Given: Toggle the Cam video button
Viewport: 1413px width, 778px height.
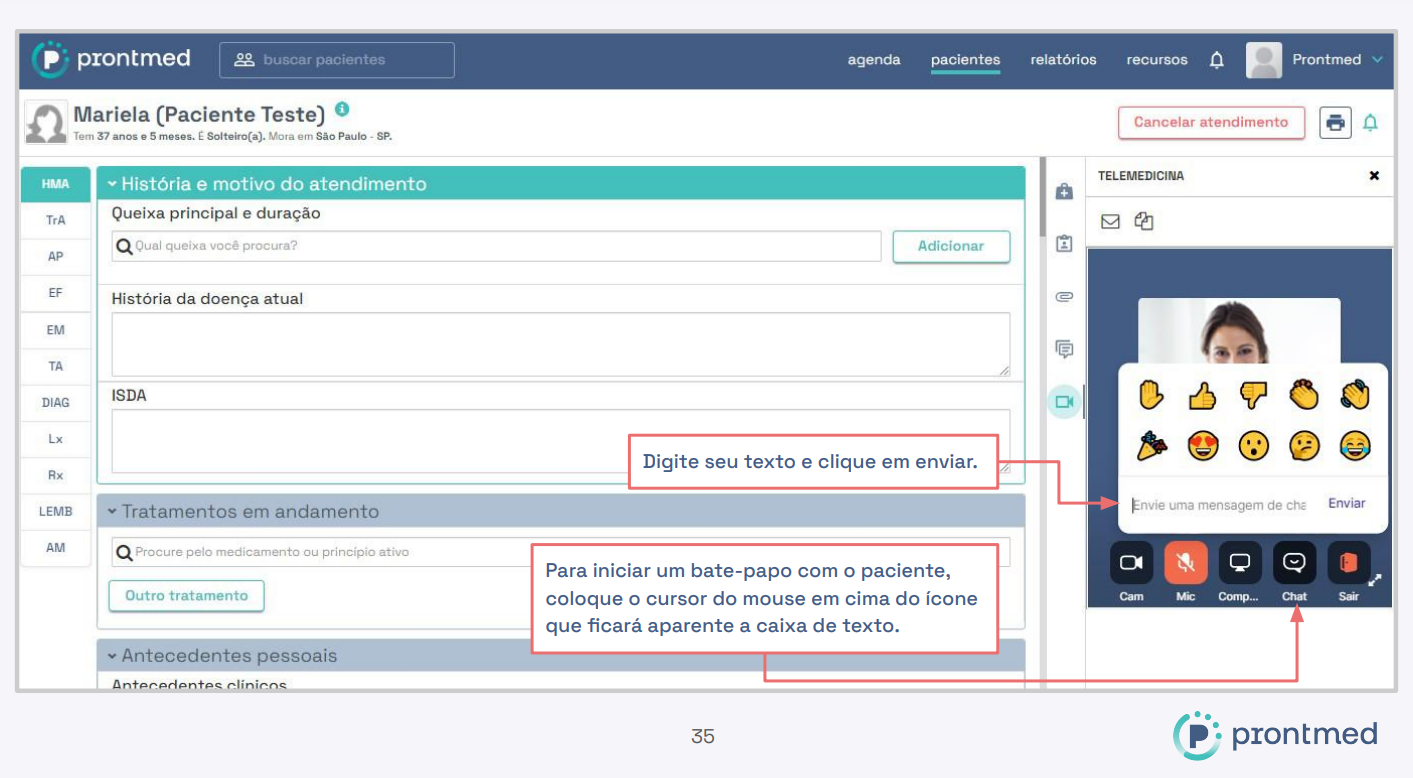Looking at the screenshot, I should coord(1131,563).
